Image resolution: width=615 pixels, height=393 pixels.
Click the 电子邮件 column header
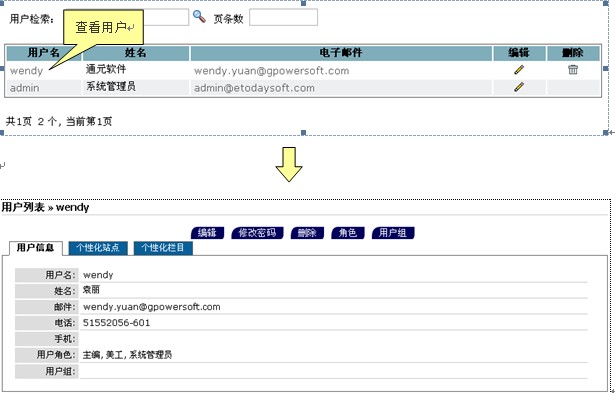coord(341,53)
